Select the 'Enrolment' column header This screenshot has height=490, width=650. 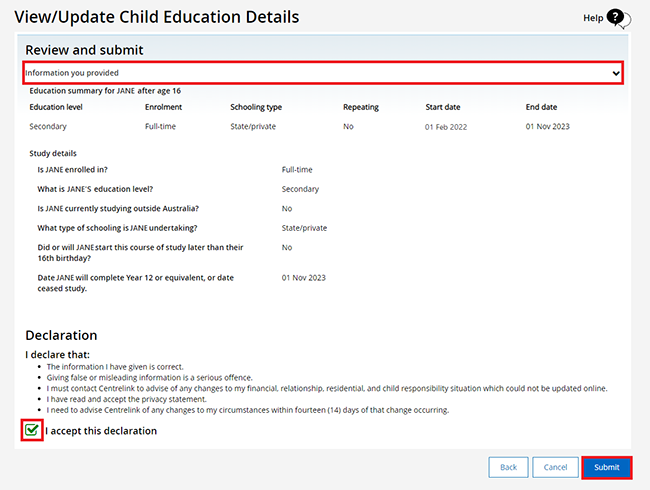click(x=163, y=106)
